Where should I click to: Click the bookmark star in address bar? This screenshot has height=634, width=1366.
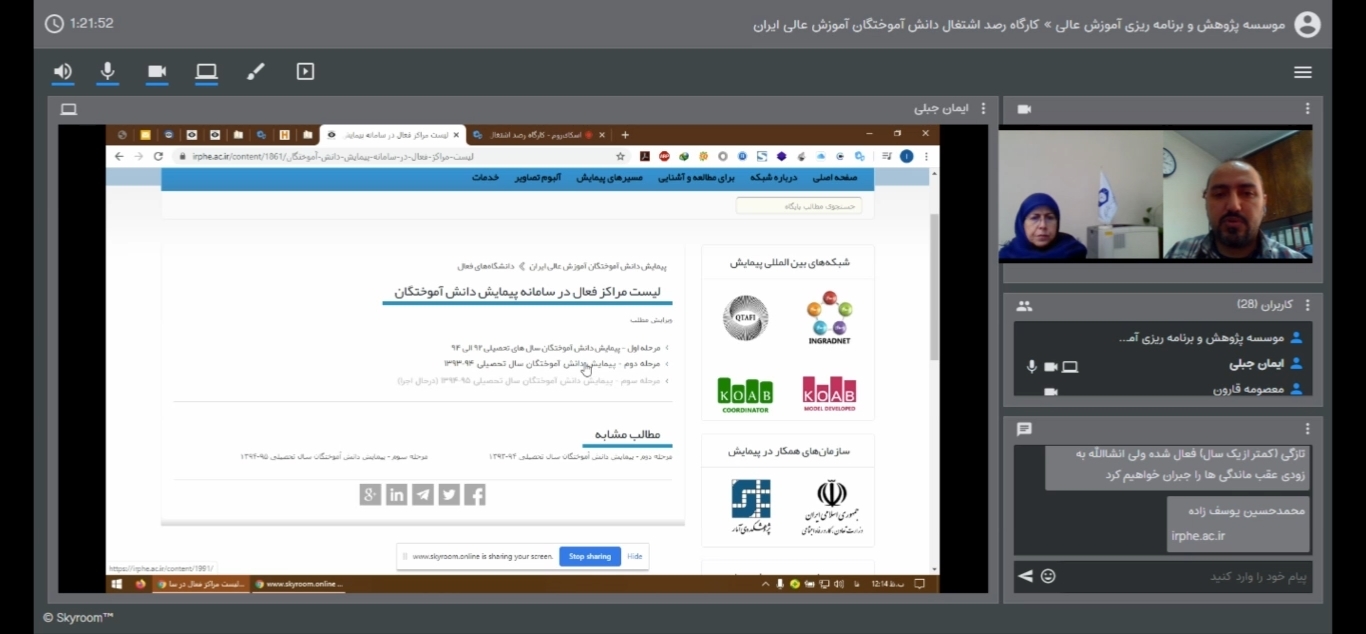[x=620, y=156]
